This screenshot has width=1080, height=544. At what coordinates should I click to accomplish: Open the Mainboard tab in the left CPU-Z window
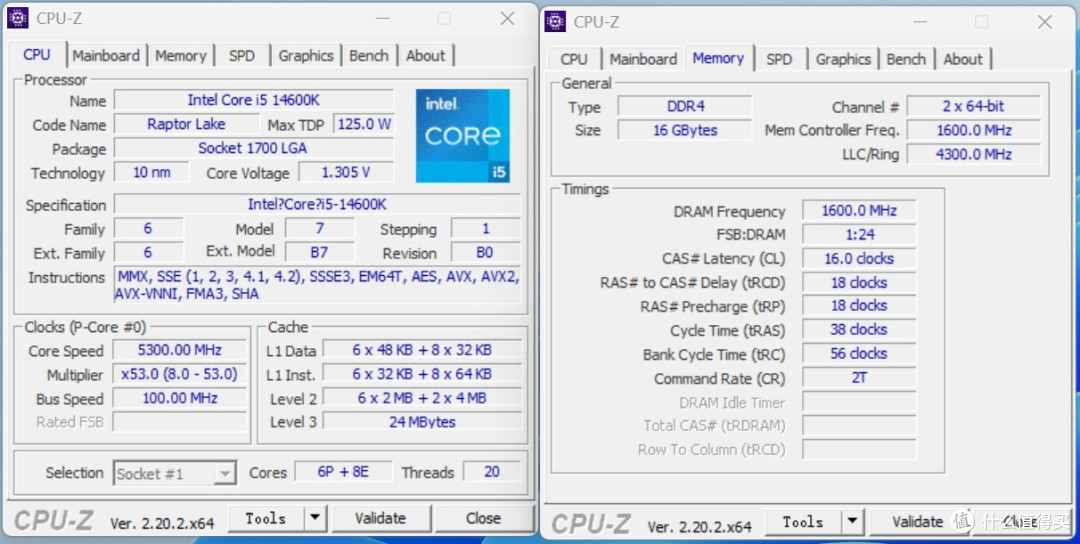[x=106, y=56]
